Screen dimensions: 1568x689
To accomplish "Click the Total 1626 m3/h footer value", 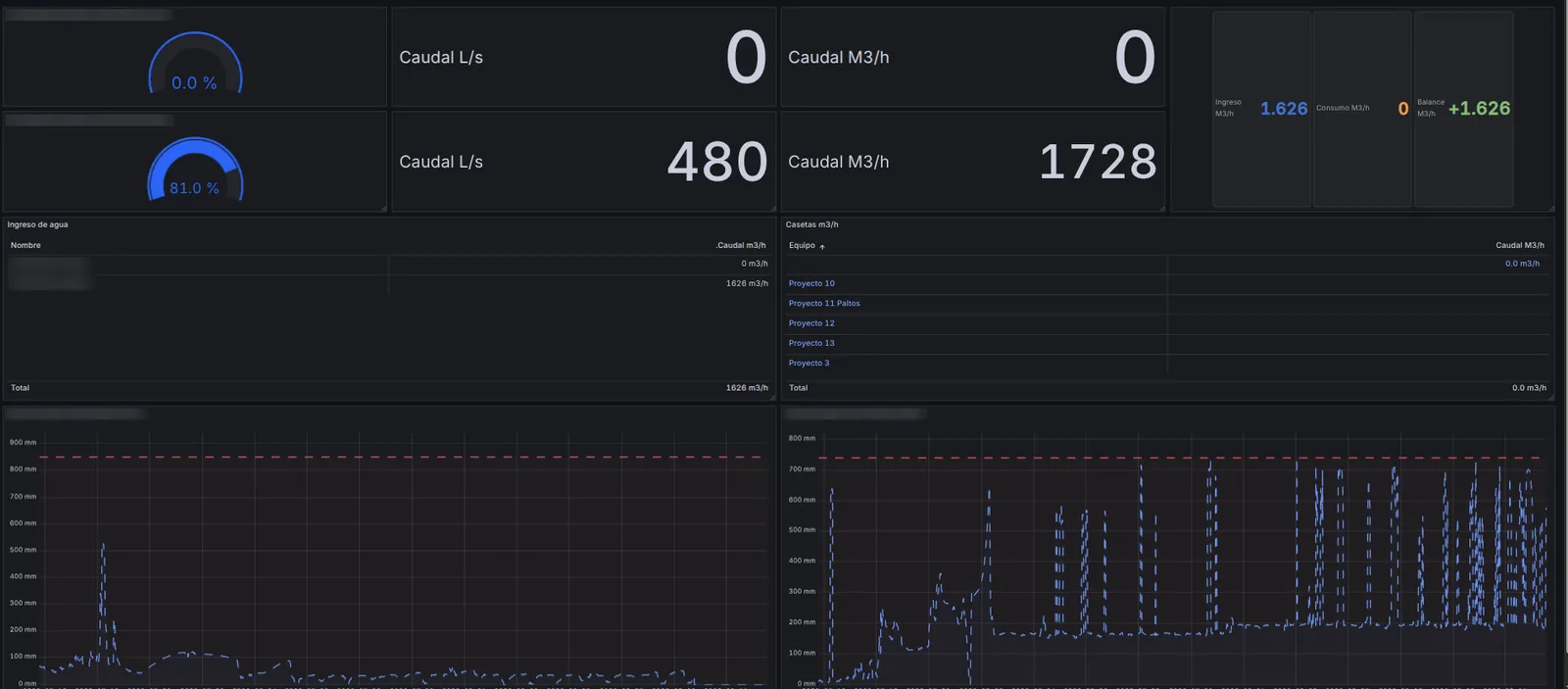I will pos(747,388).
